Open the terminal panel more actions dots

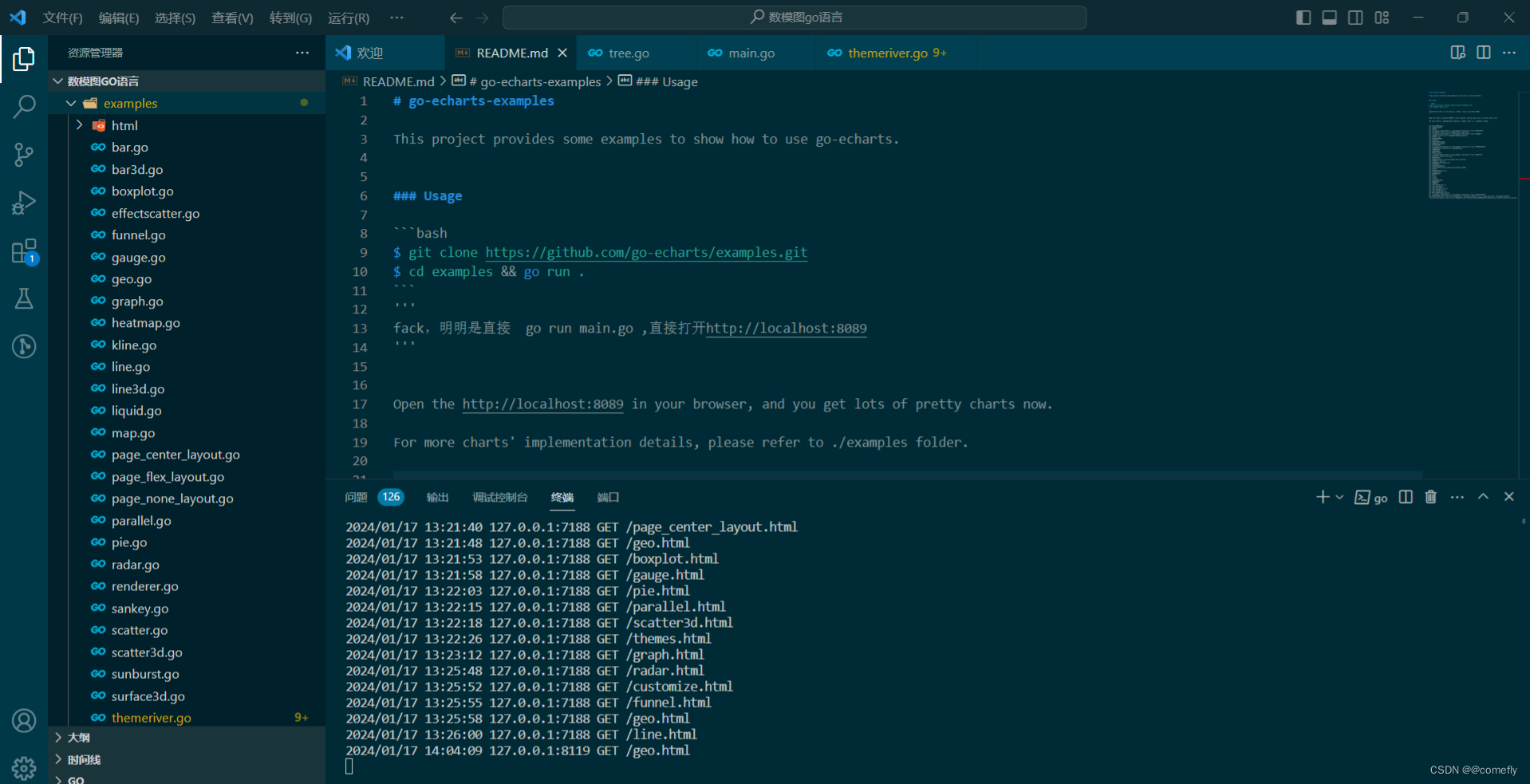pyautogui.click(x=1457, y=497)
